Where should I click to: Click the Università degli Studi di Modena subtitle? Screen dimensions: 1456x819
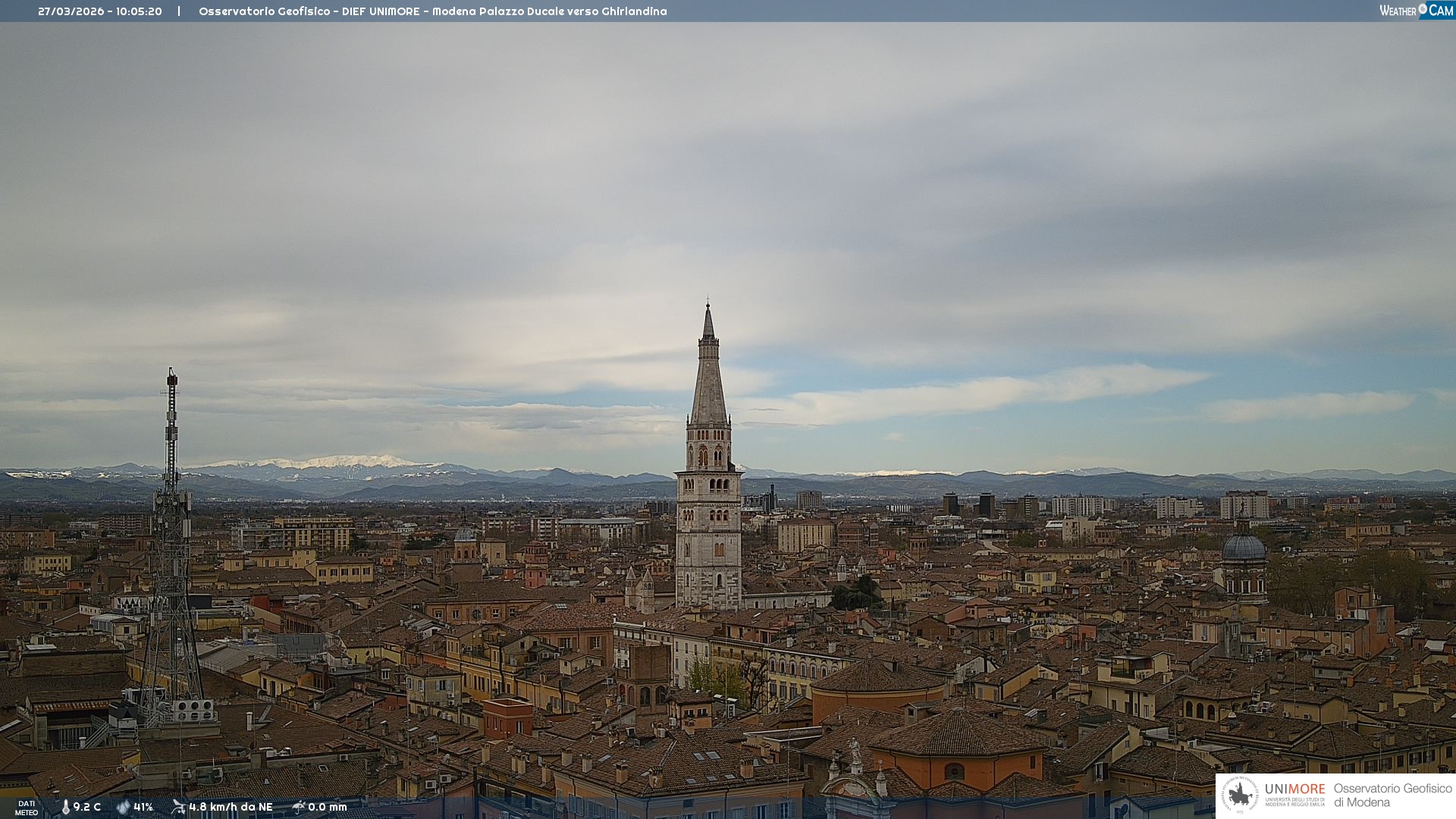pyautogui.click(x=1294, y=802)
